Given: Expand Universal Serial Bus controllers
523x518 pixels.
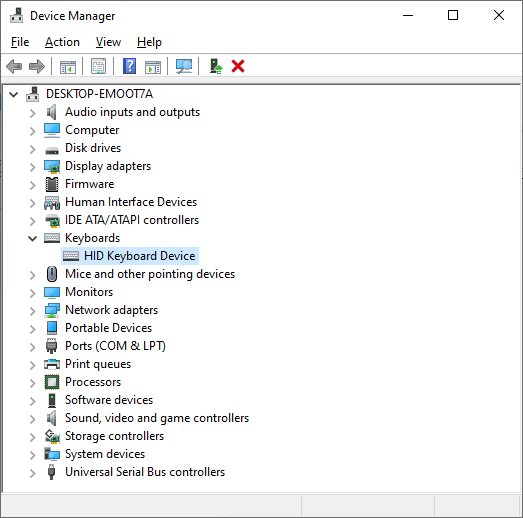Looking at the screenshot, I should pos(32,473).
